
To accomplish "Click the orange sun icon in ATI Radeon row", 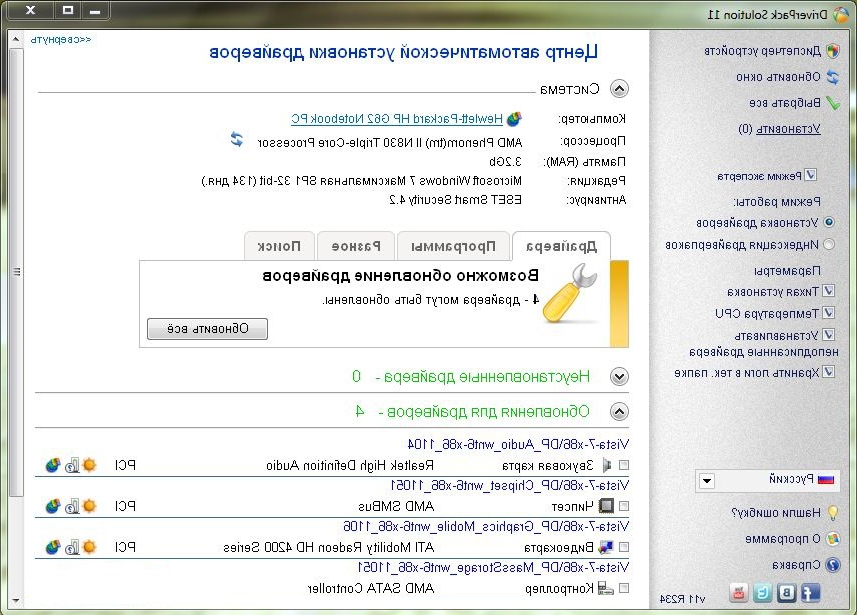I will coord(90,547).
